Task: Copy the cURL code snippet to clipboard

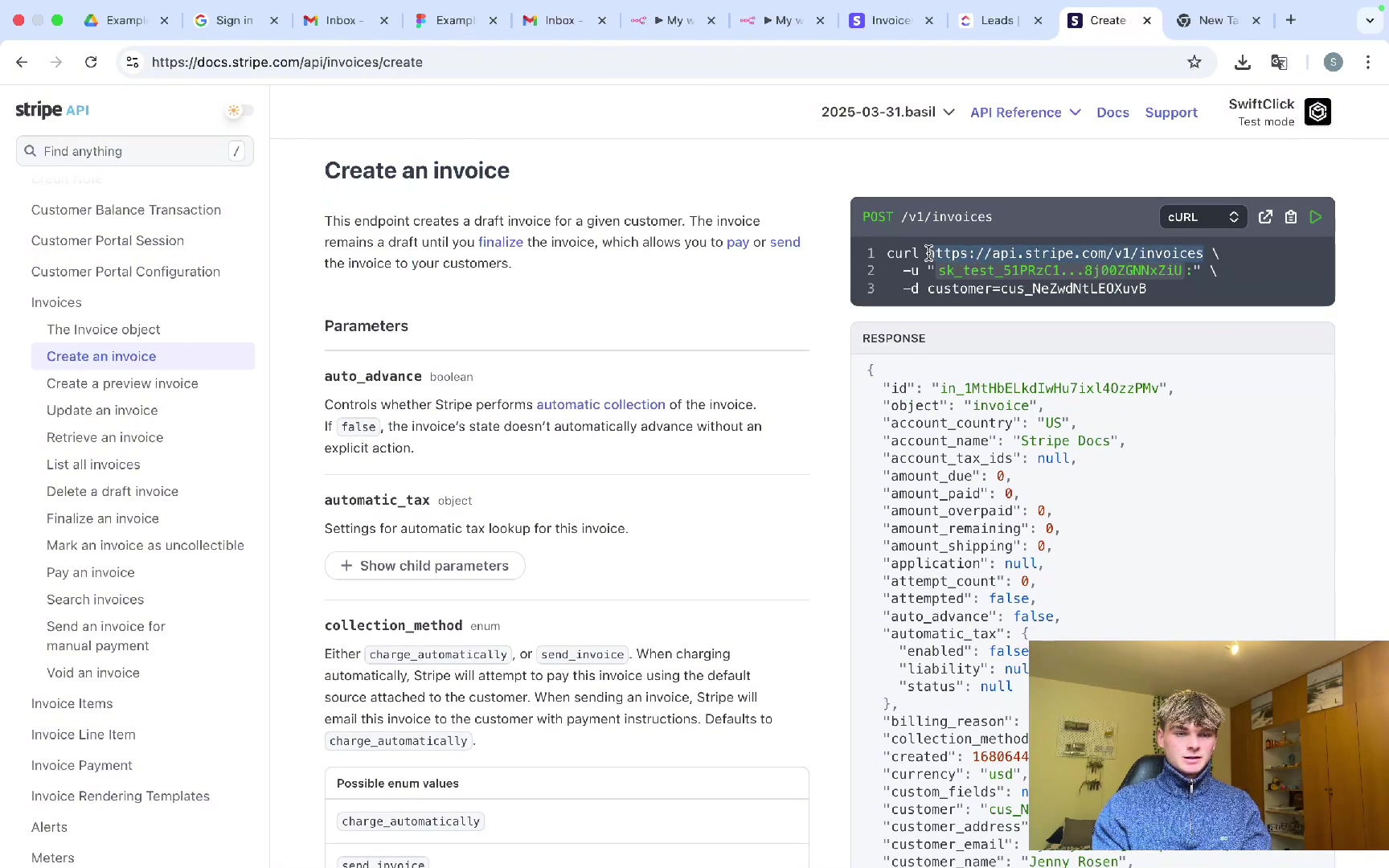Action: [1291, 217]
